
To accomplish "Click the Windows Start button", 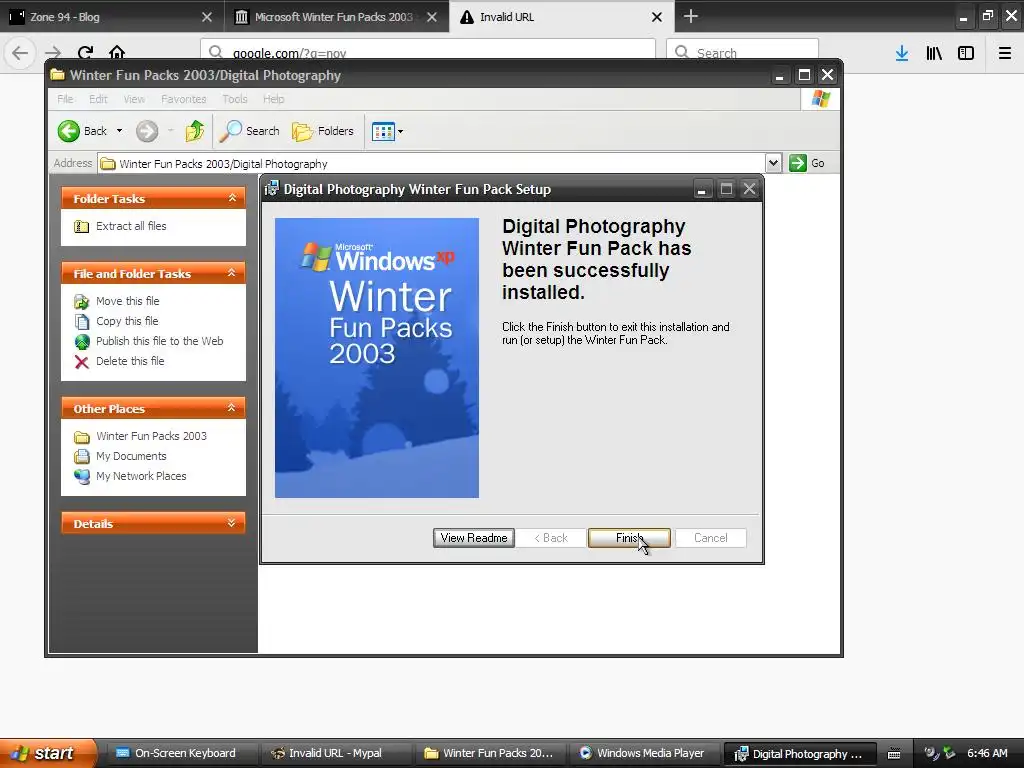I will (47, 753).
